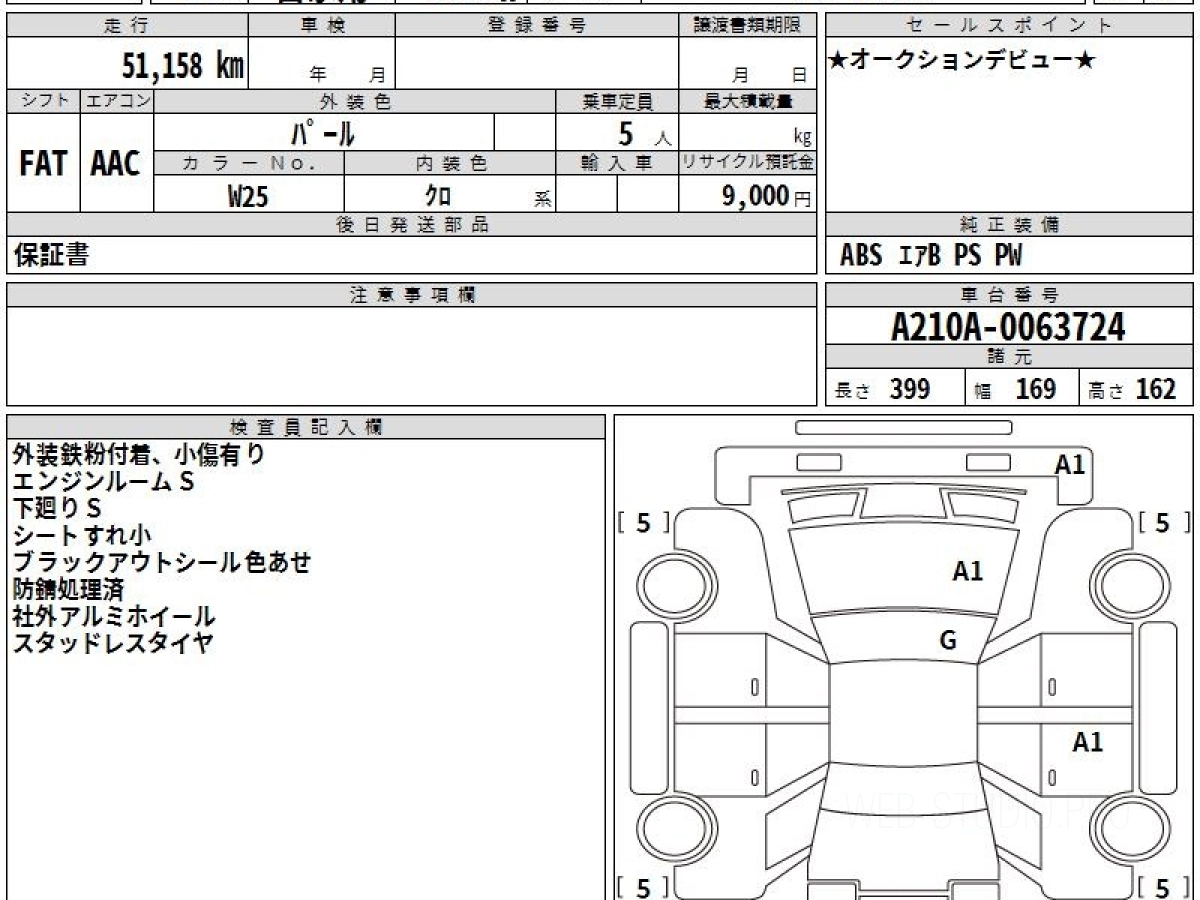Click the A1 mark on the hood
Screen dimensions: 1200x900
(x=968, y=572)
